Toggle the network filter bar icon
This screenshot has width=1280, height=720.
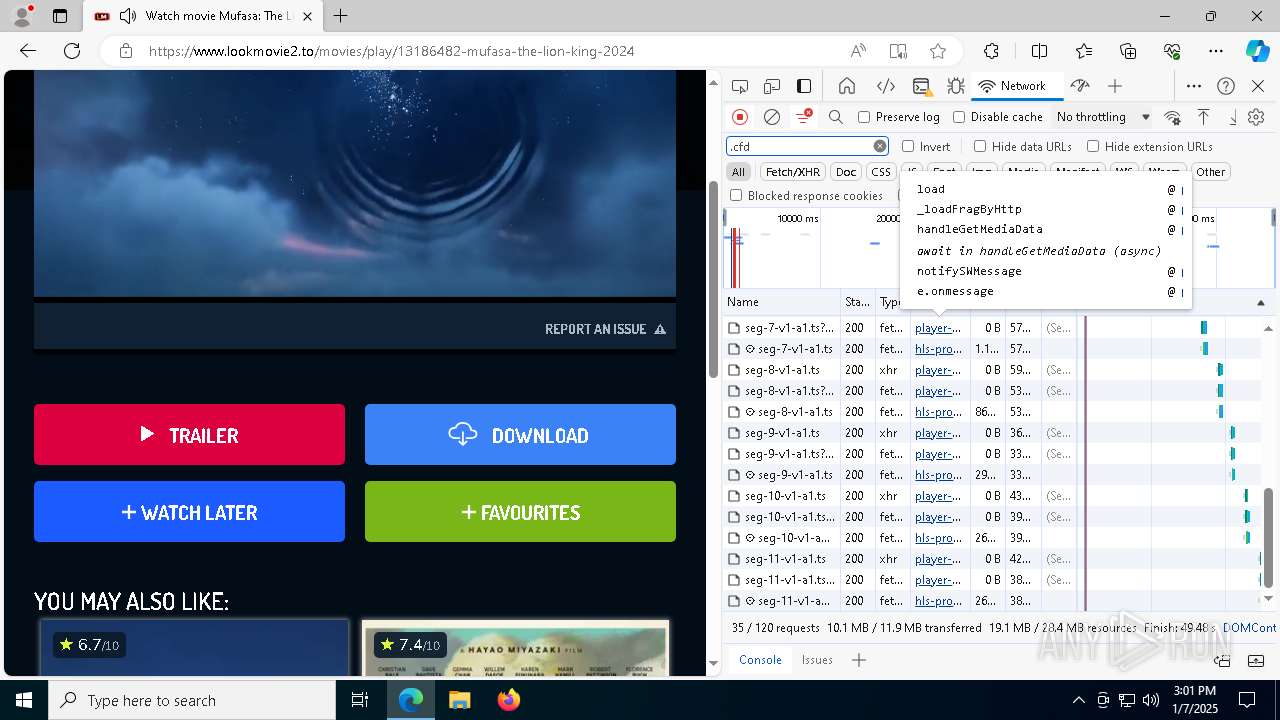tap(803, 117)
